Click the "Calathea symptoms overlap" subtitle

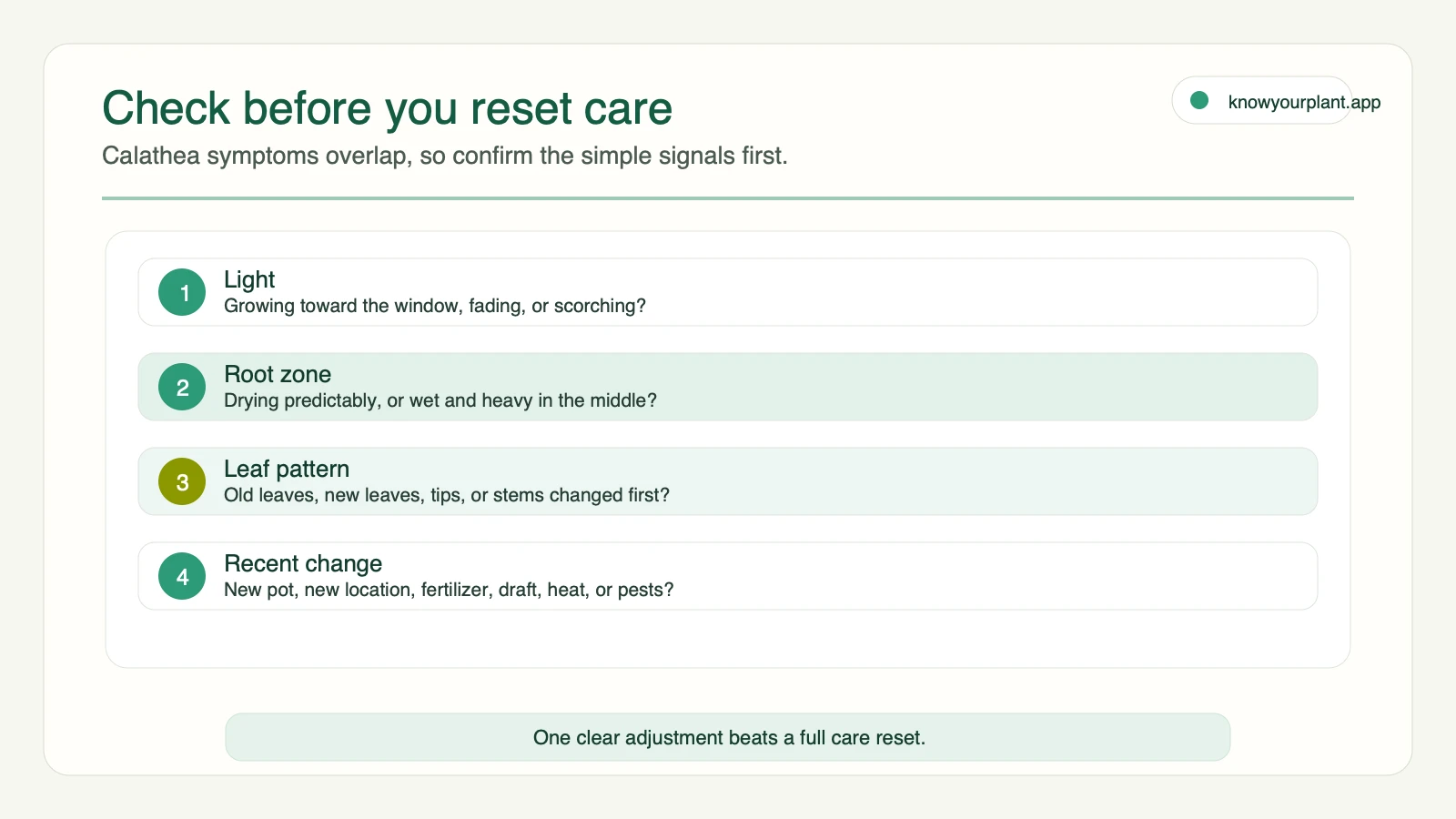pos(445,156)
